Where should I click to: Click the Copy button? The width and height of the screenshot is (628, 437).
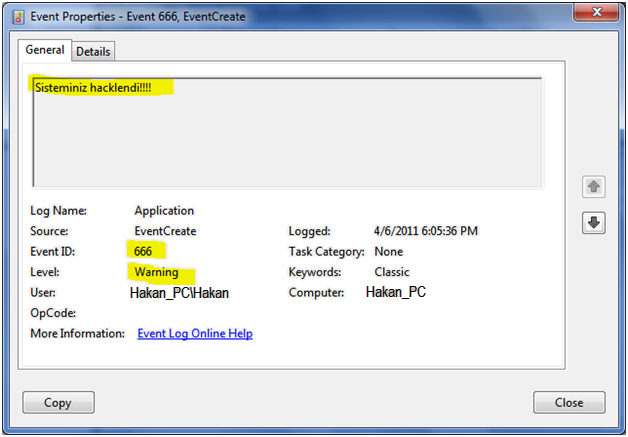click(58, 402)
